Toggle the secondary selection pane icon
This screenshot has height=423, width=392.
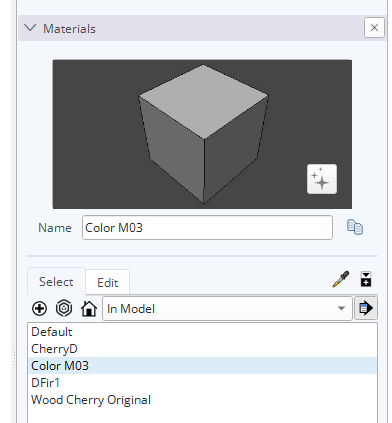(x=366, y=279)
